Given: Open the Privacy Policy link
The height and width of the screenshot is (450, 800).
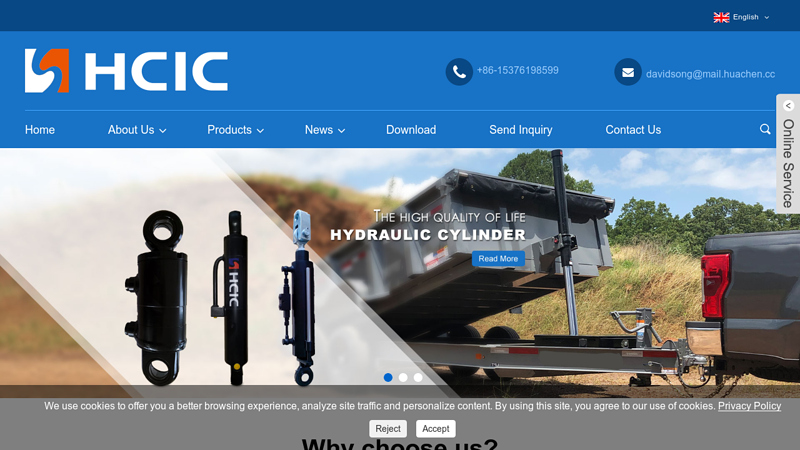Looking at the screenshot, I should 749,406.
